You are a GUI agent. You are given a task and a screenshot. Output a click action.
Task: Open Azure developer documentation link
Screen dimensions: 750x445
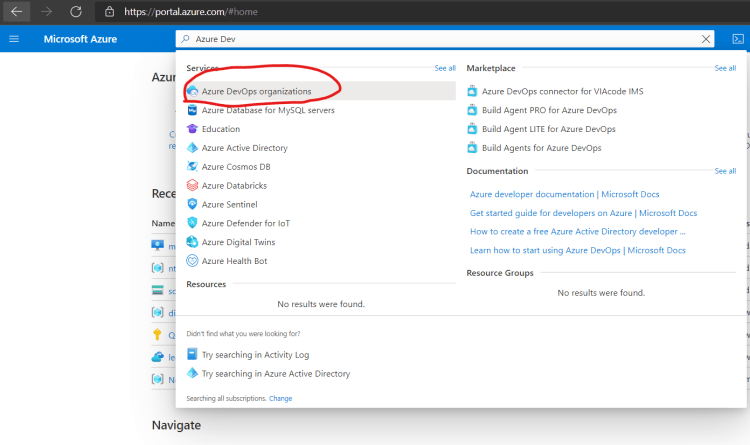(x=564, y=194)
